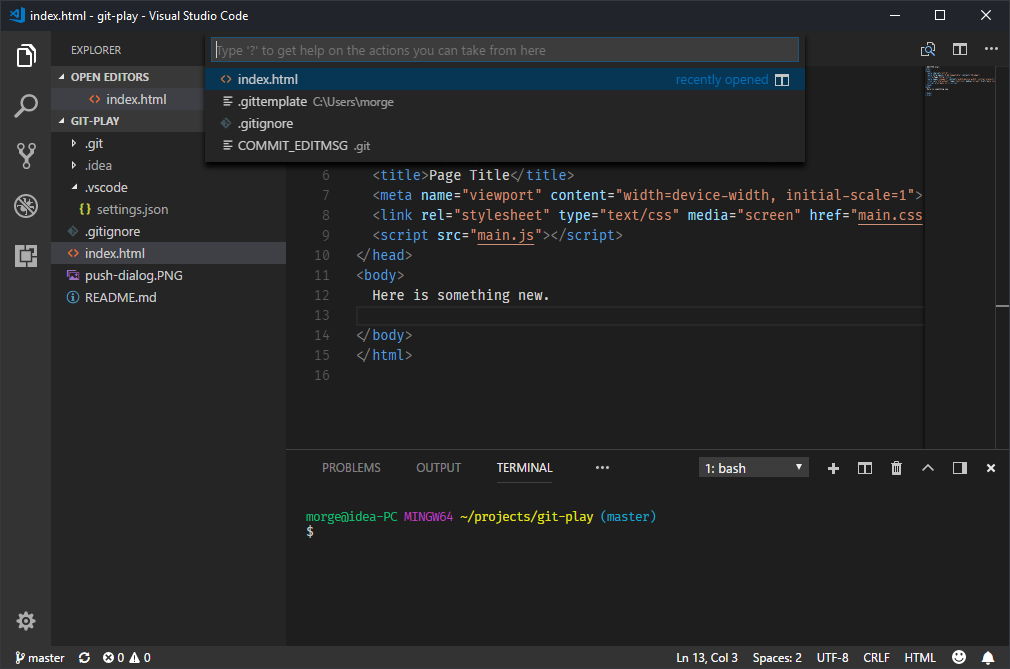
Task: Split the terminal panel
Action: pos(864,467)
